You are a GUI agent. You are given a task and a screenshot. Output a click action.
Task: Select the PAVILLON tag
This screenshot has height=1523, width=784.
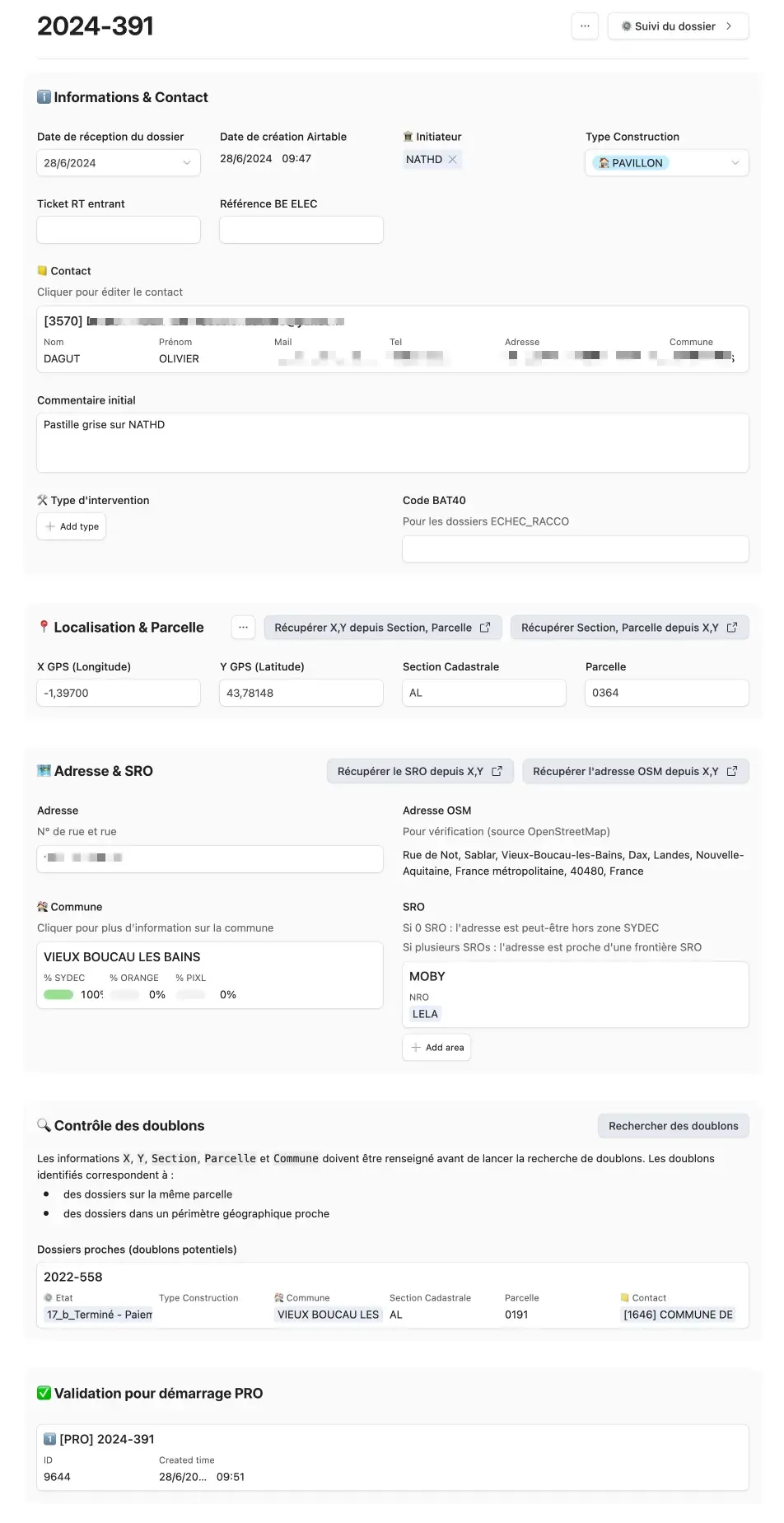point(631,163)
